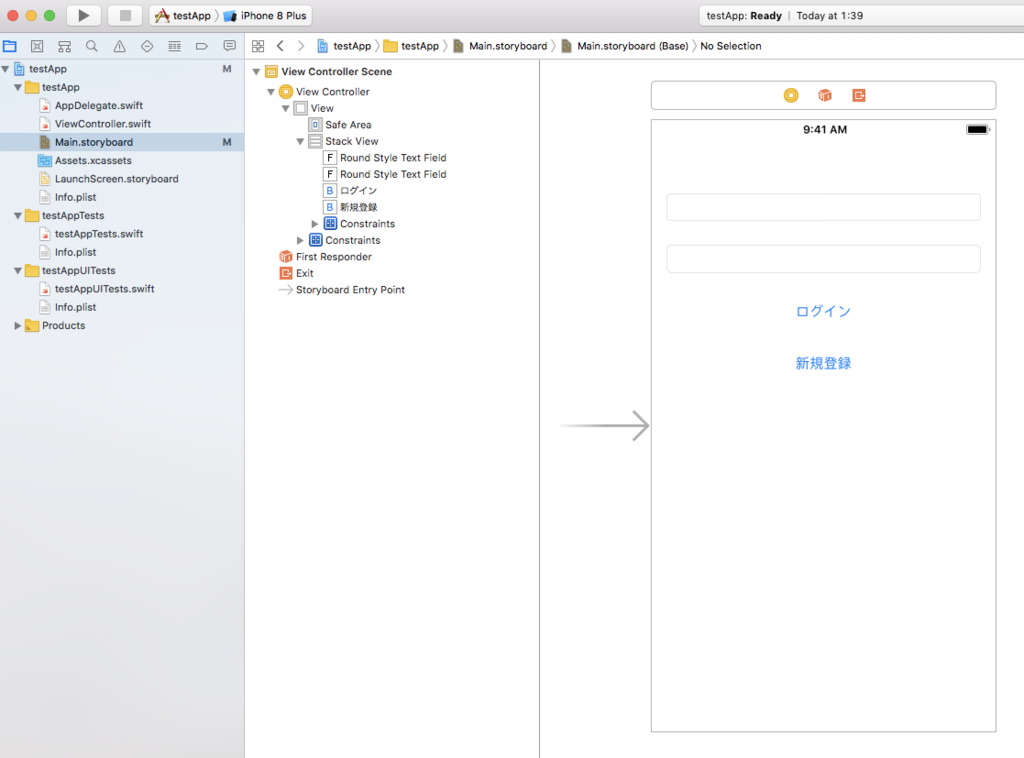Viewport: 1024px width, 758px height.
Task: Expand the Products group
Action: [18, 325]
